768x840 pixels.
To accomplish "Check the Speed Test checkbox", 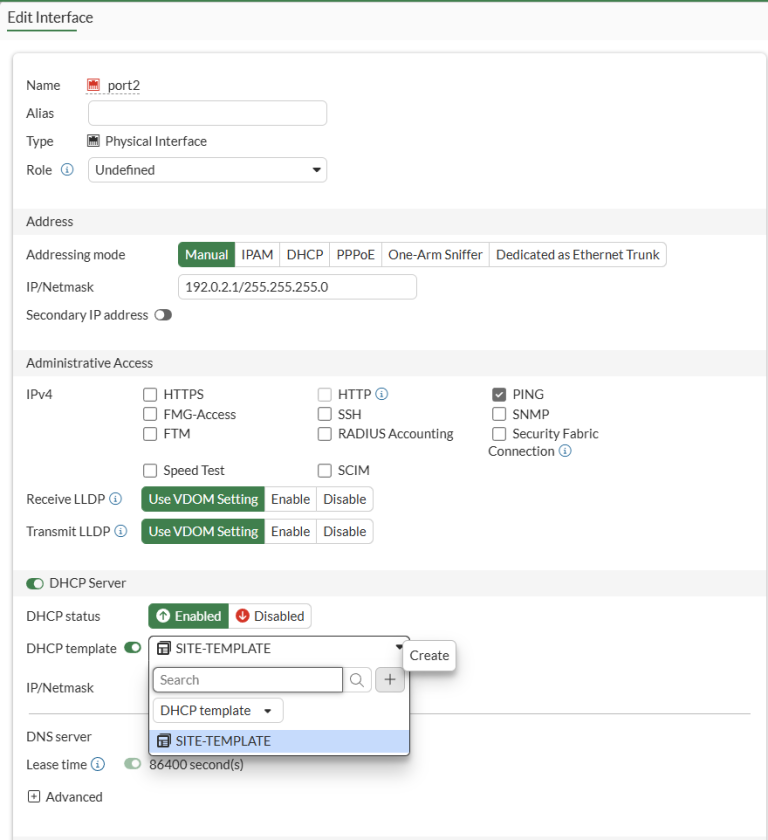I will click(x=150, y=470).
